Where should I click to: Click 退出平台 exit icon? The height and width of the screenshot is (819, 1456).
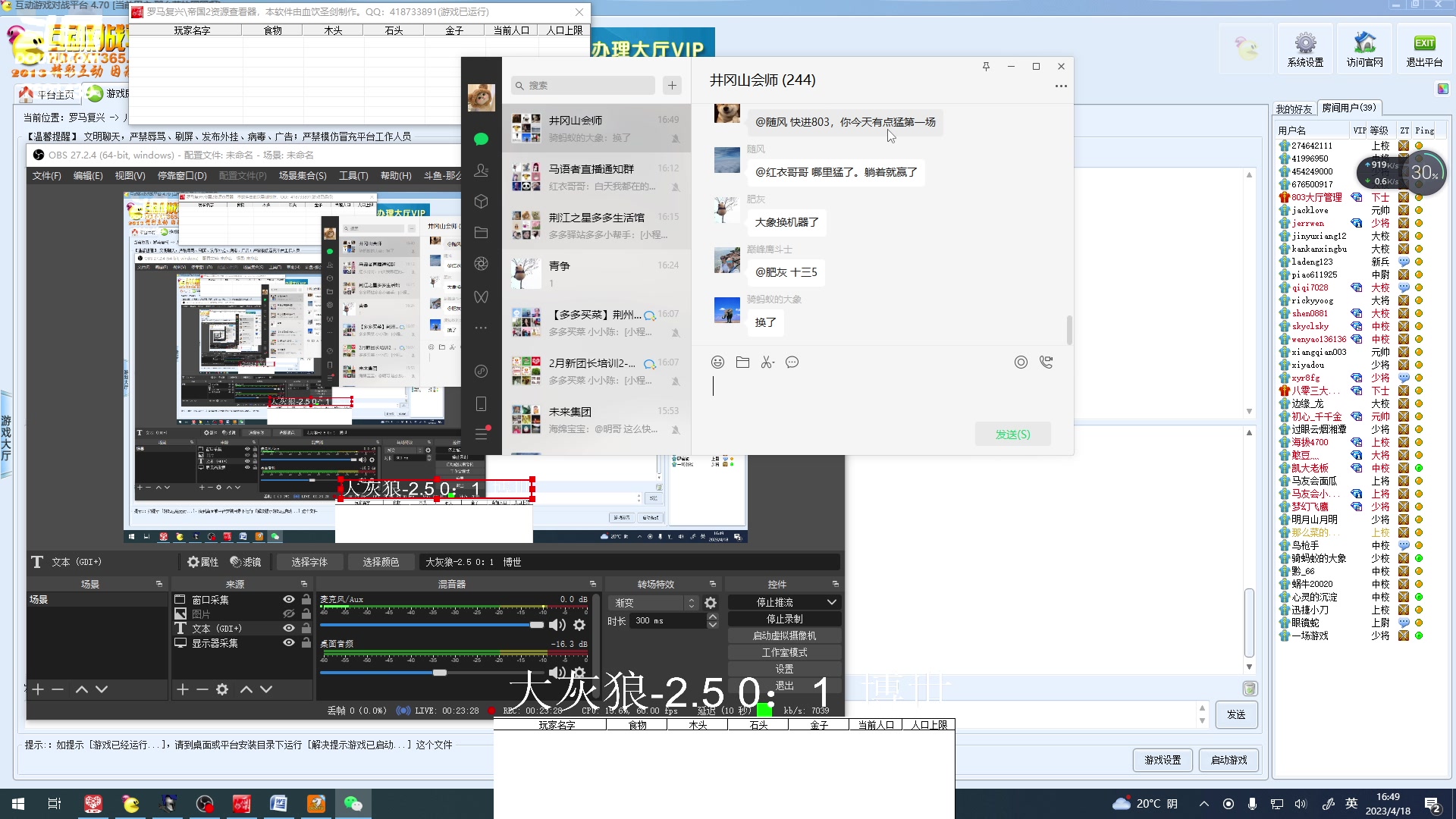[1424, 50]
